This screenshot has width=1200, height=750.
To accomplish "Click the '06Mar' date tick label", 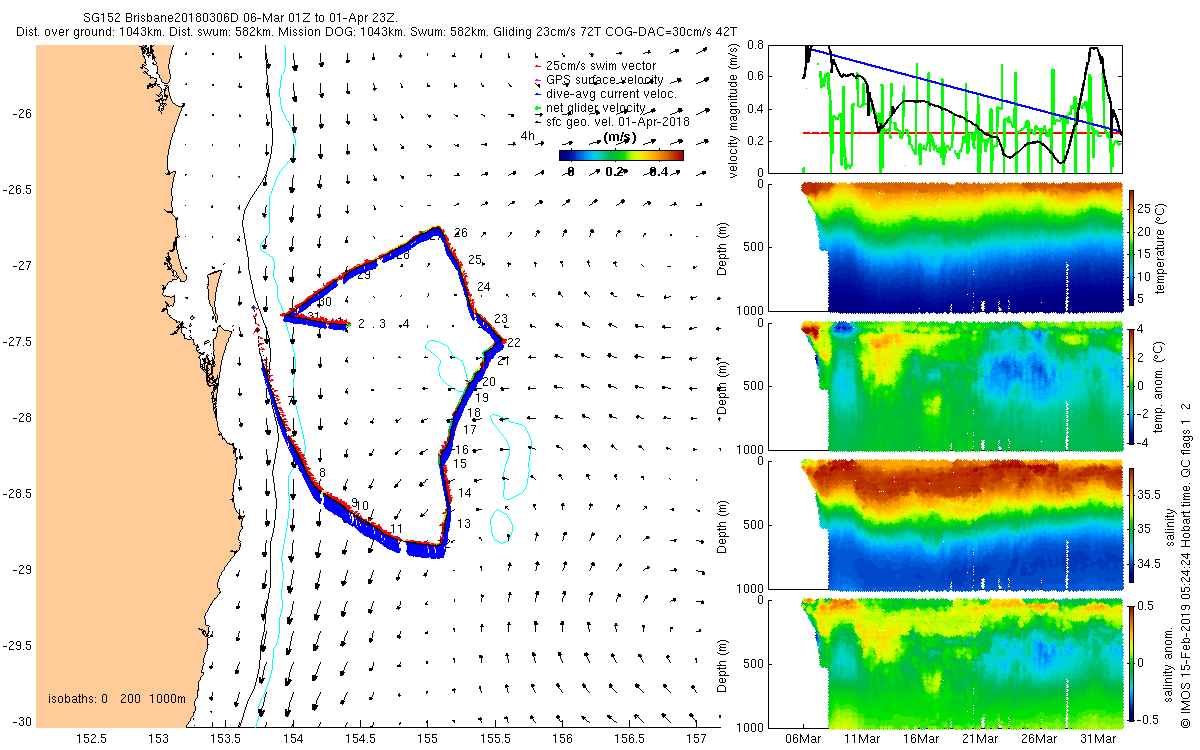I will pos(803,738).
